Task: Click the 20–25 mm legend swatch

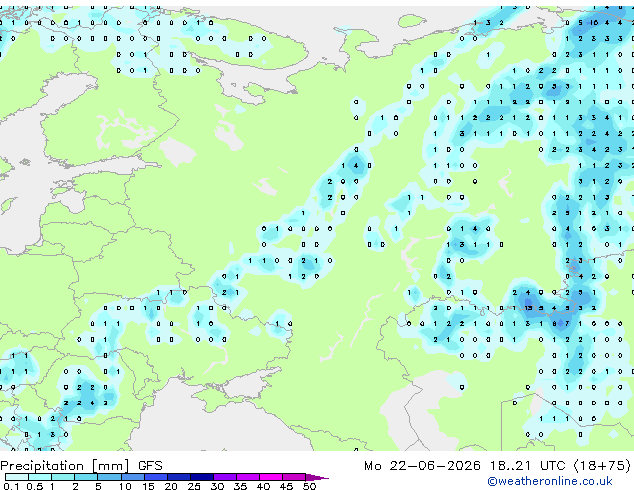Action: click(178, 477)
